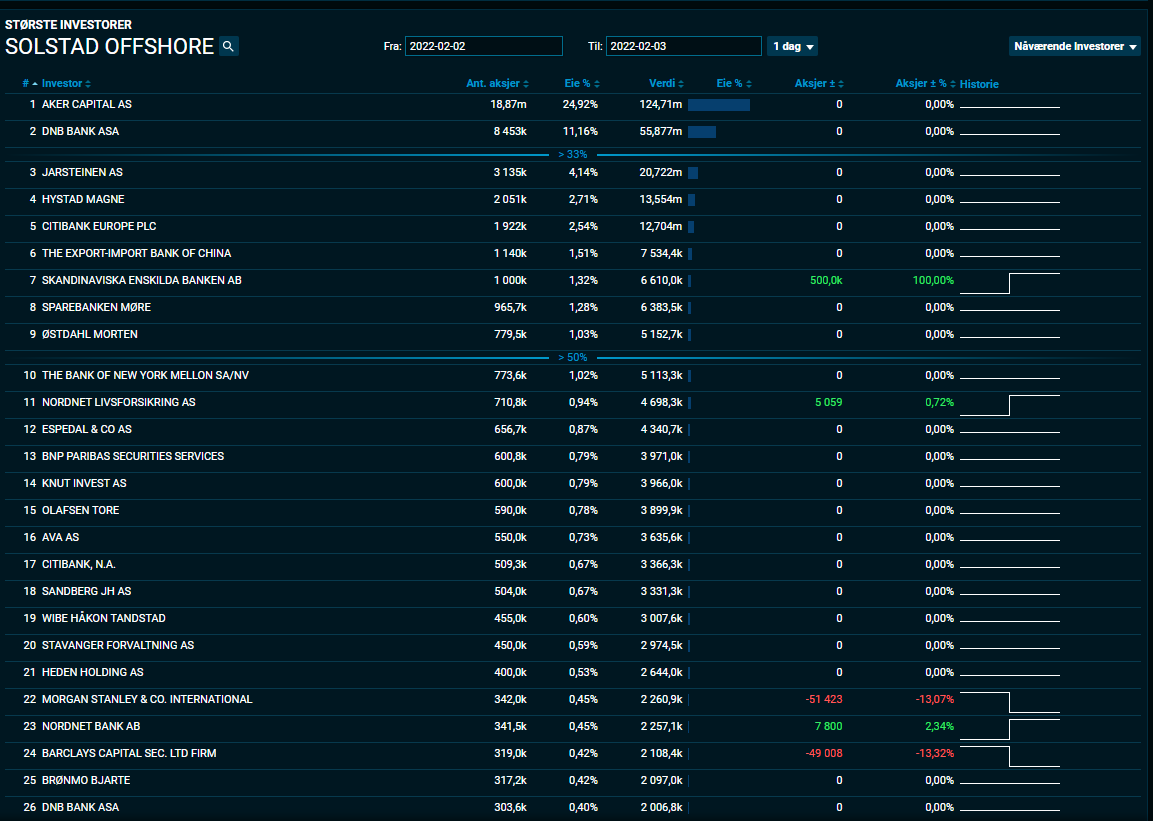Select BARCLAYS CAPITAL SEC. LTD FIRM
This screenshot has width=1153, height=821.
tap(129, 754)
